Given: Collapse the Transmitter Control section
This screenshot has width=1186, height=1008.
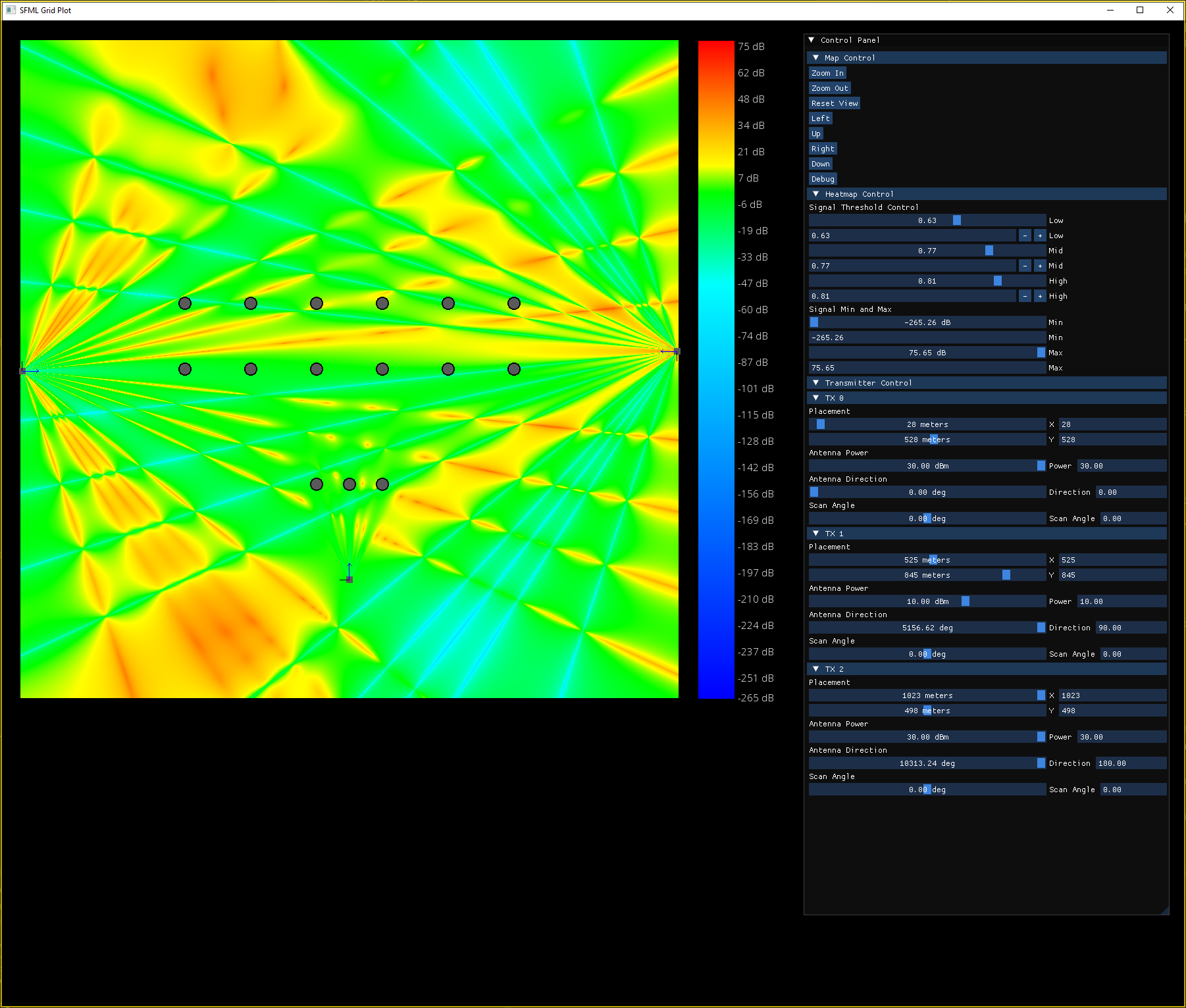Looking at the screenshot, I should pos(816,383).
